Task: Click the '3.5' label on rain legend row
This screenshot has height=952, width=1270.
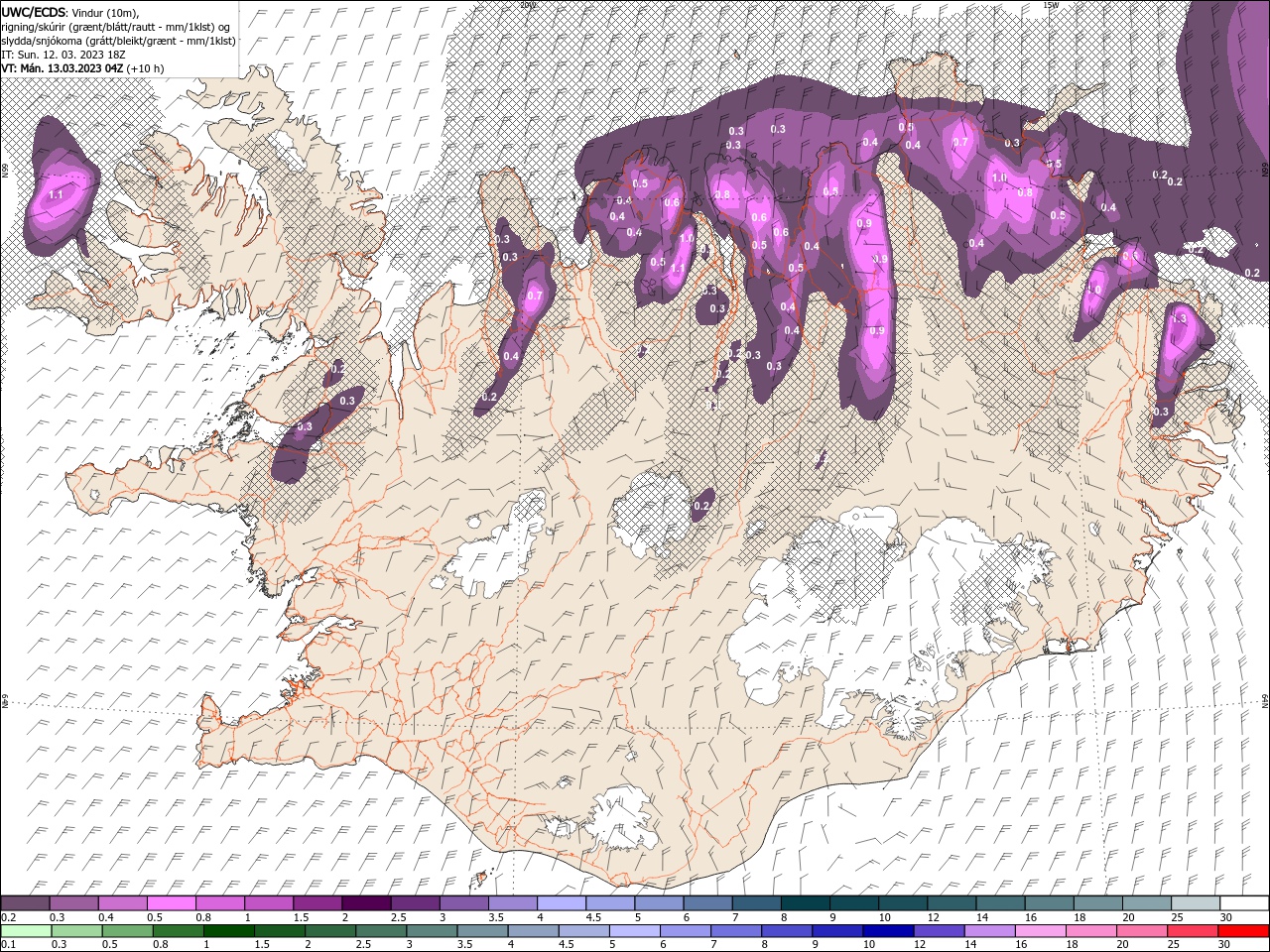Action: [x=465, y=945]
